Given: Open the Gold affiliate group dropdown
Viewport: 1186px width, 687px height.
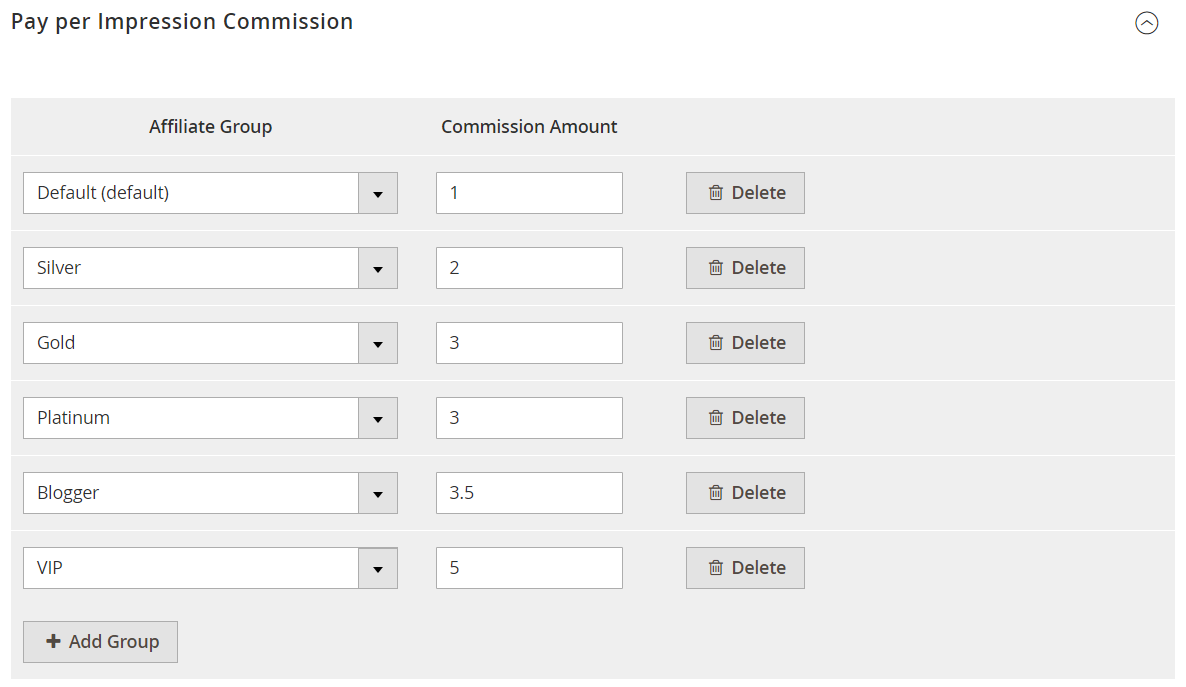Looking at the screenshot, I should click(378, 342).
